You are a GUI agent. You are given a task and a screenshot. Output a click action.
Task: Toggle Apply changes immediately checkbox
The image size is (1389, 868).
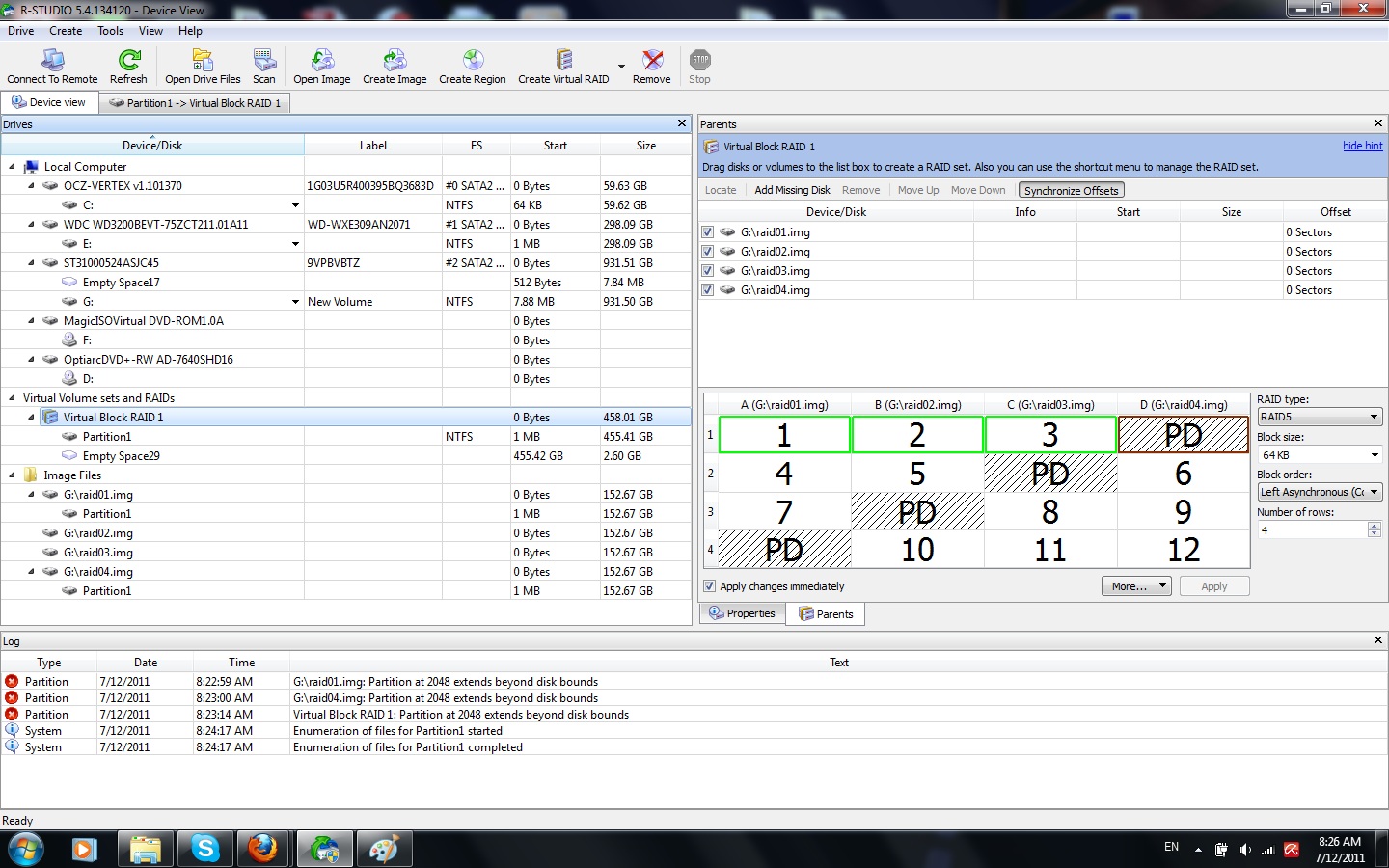click(710, 586)
